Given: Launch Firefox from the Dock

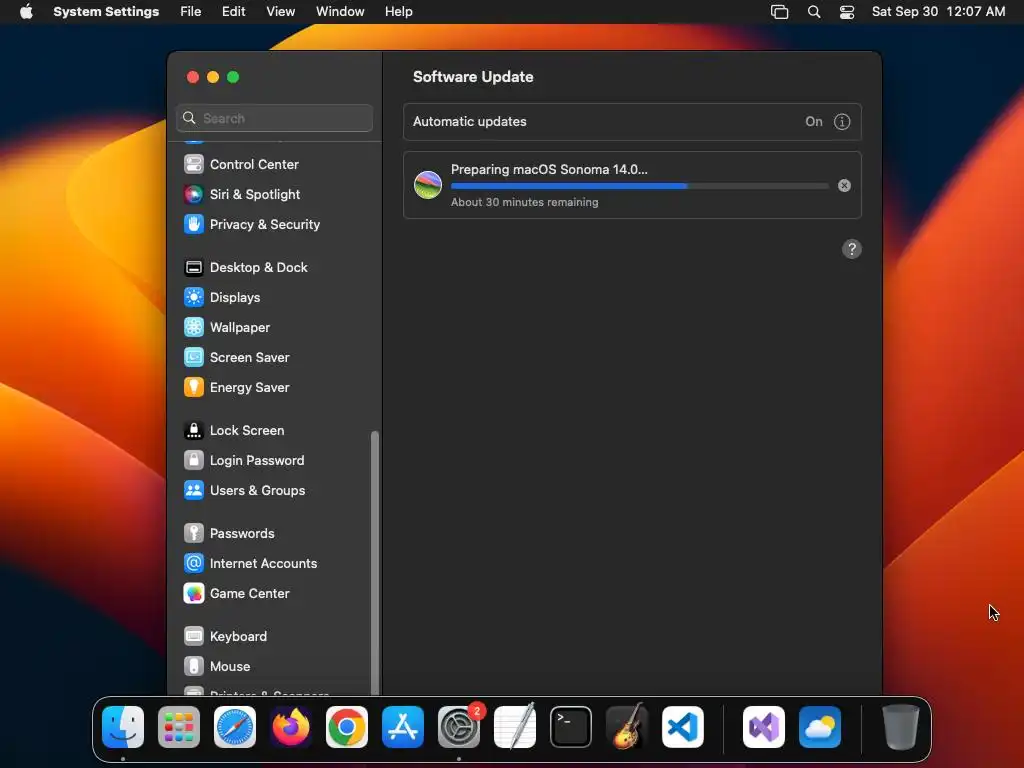Looking at the screenshot, I should coord(291,728).
